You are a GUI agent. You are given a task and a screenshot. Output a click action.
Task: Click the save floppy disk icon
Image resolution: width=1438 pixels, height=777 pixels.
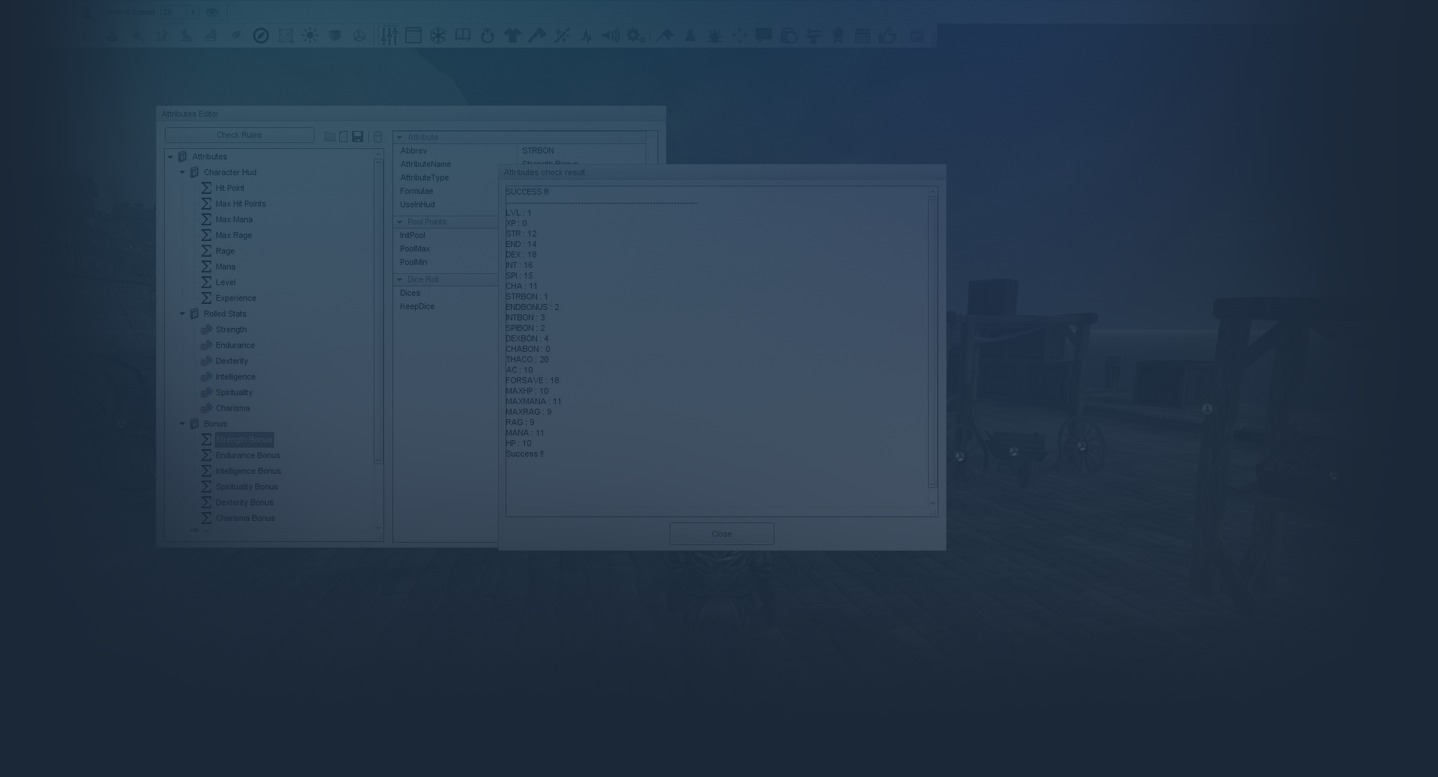(357, 136)
